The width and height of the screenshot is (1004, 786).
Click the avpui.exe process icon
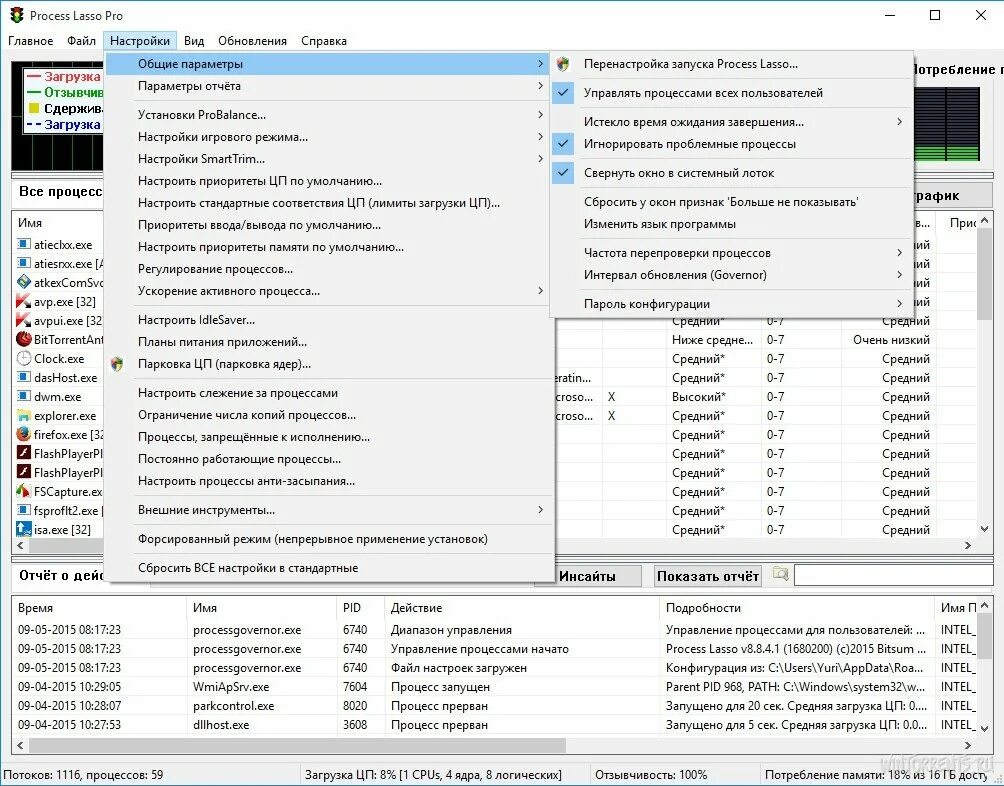coord(24,320)
